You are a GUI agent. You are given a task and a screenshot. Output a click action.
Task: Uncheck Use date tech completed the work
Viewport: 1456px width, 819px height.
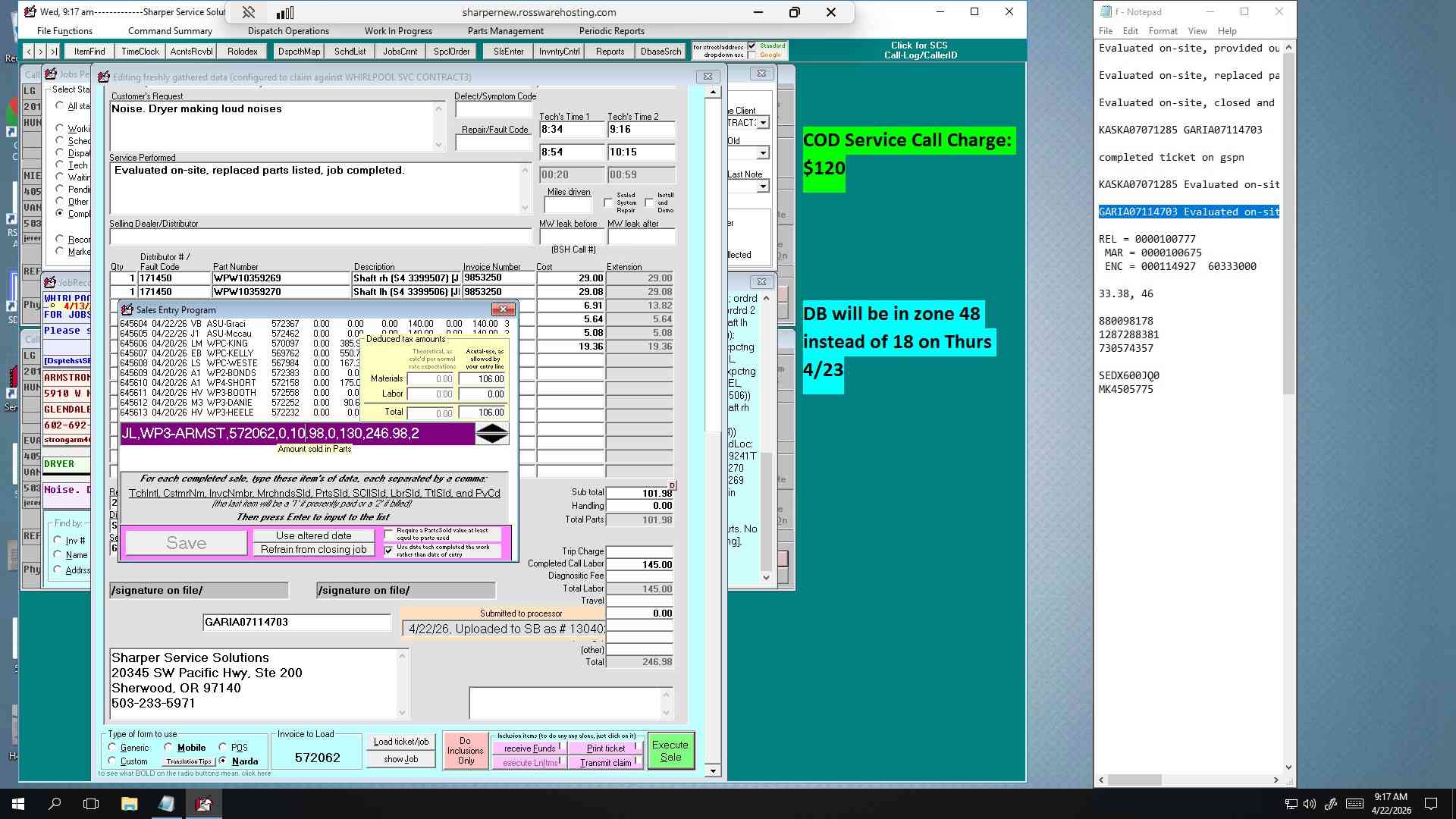389,551
